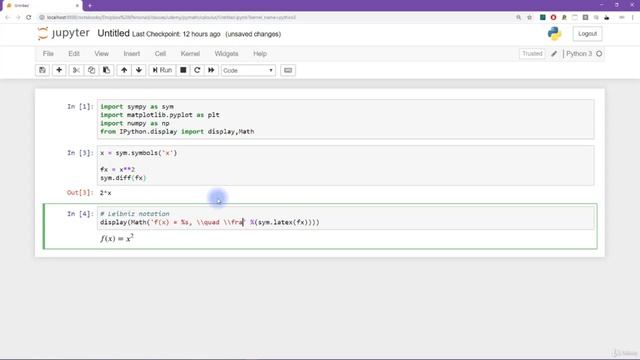Image resolution: width=640 pixels, height=360 pixels.
Task: Click the zoom magnifier icon in address bar
Action: point(518,18)
